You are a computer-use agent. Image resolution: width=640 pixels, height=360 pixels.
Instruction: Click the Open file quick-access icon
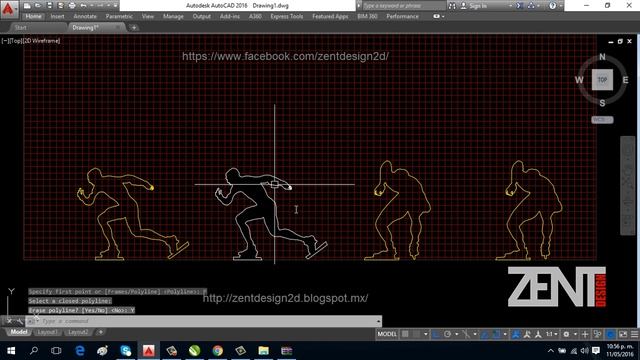[38, 6]
